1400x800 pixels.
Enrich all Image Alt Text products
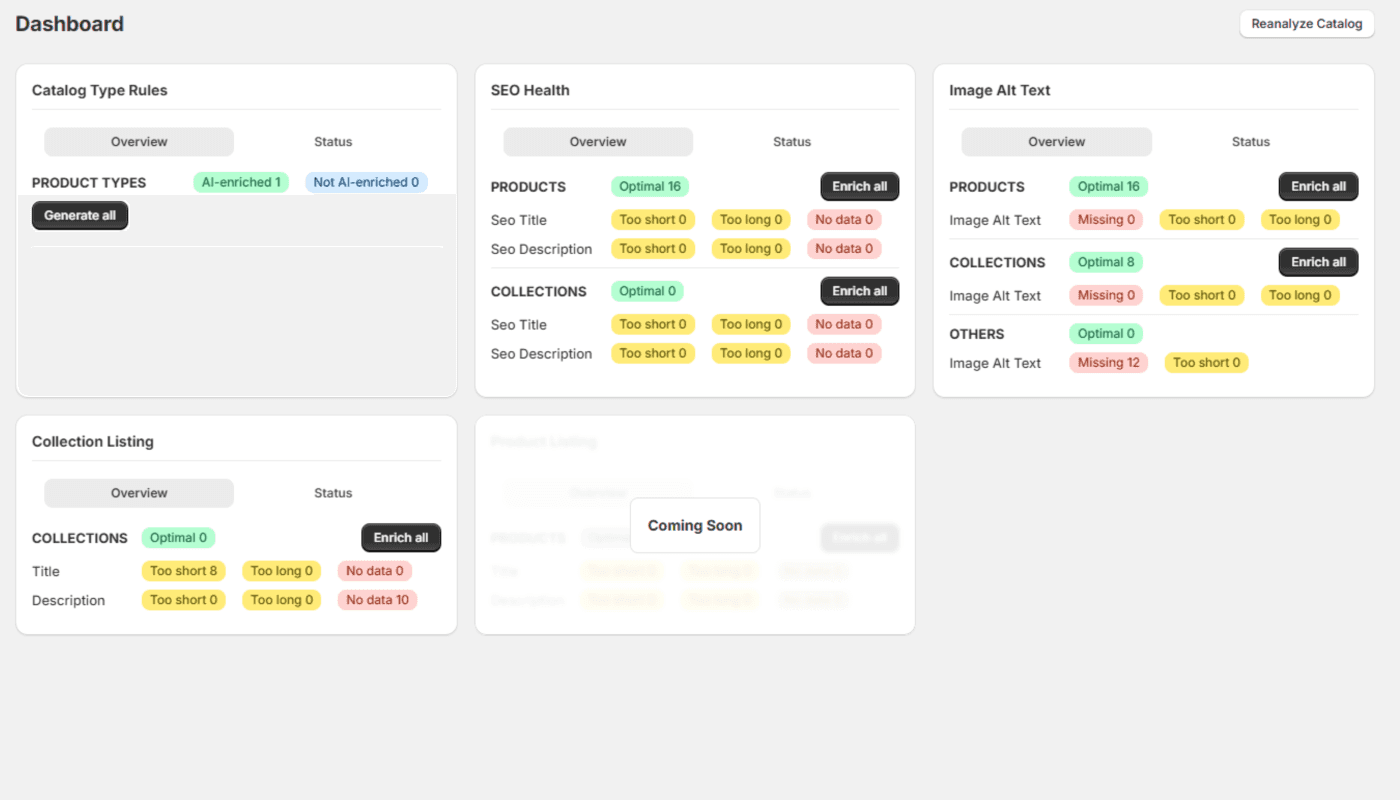(1318, 187)
